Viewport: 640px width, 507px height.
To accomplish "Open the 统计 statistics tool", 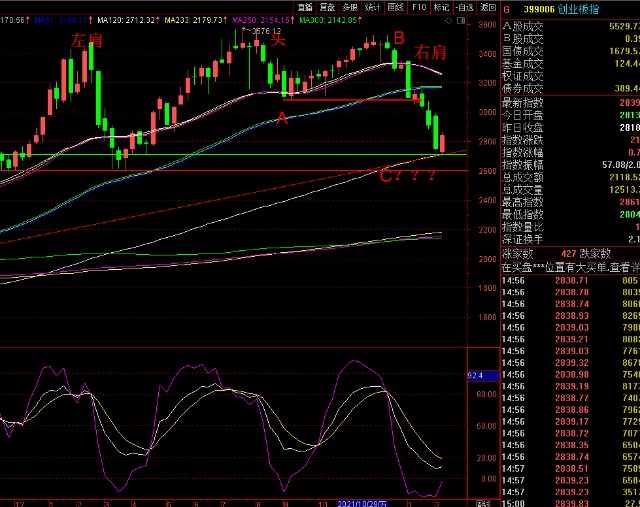I will (373, 7).
